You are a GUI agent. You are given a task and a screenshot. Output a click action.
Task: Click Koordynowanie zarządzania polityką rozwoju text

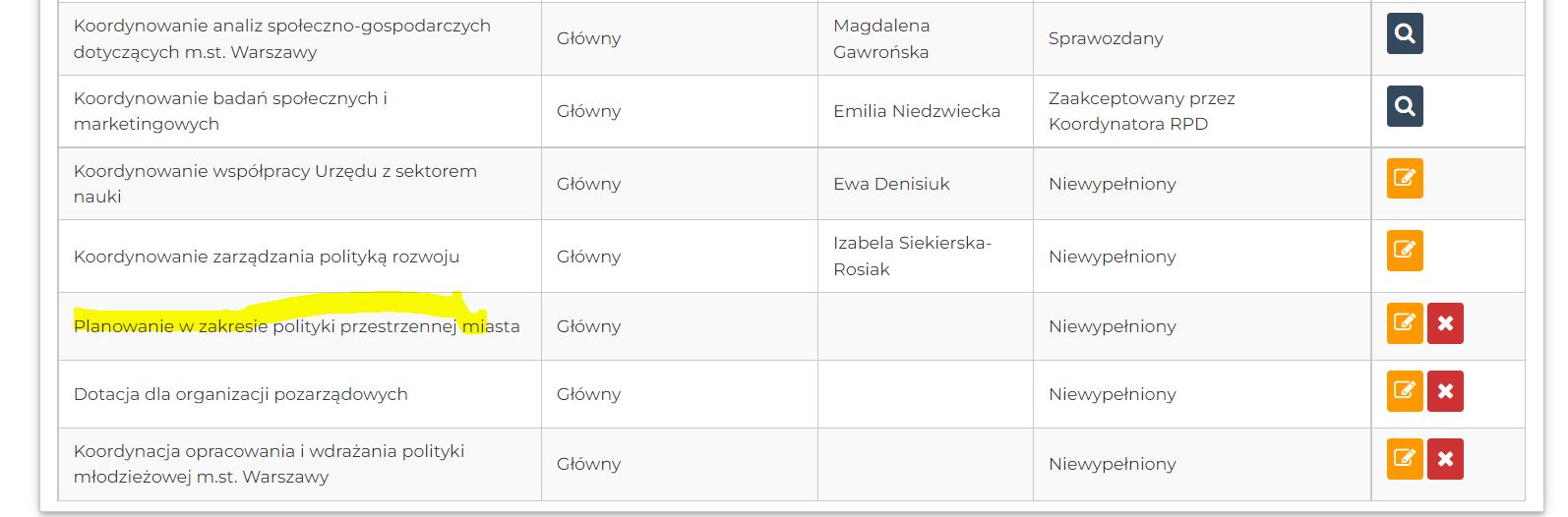(266, 257)
